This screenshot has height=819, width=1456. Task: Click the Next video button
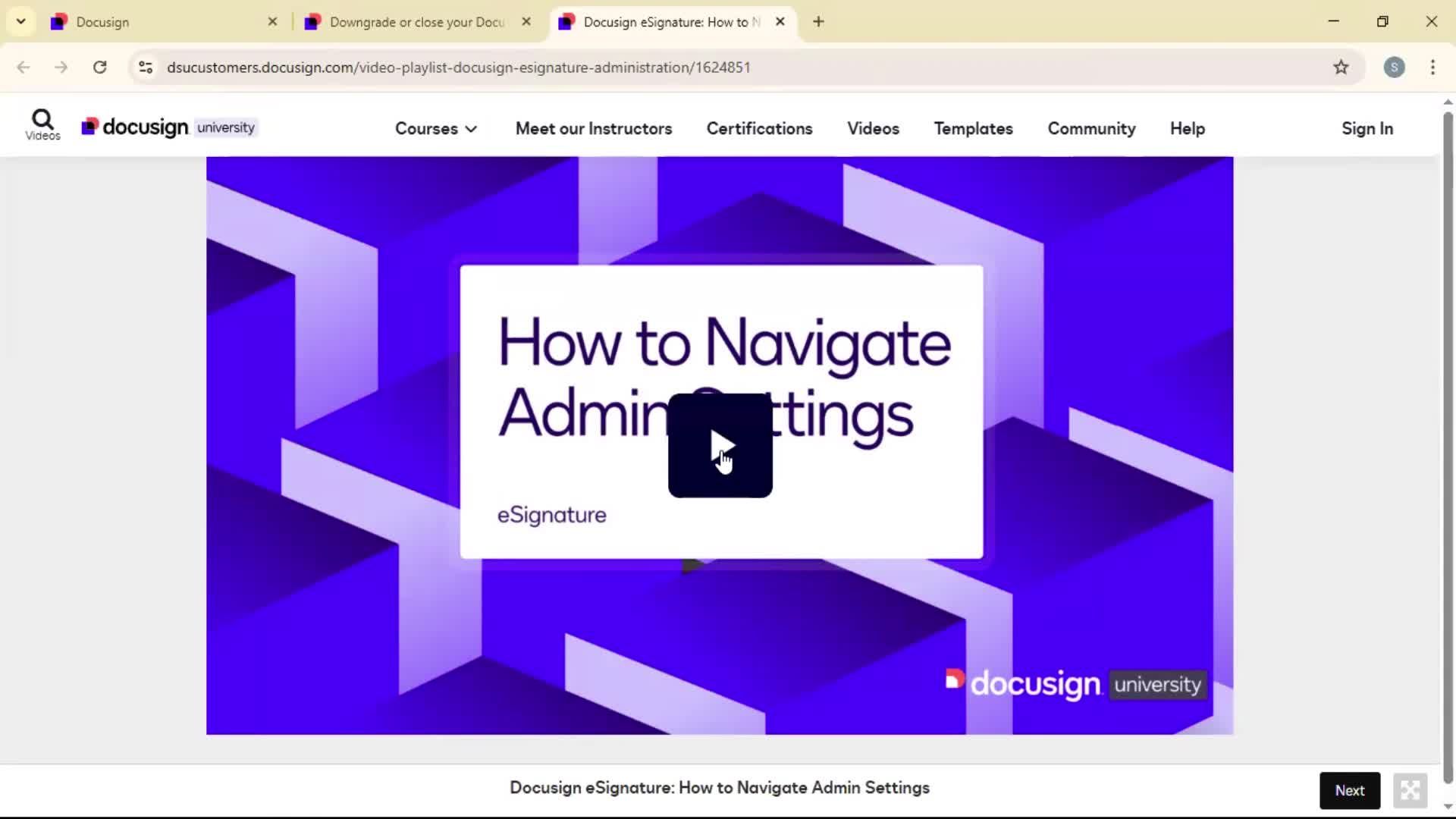tap(1350, 790)
